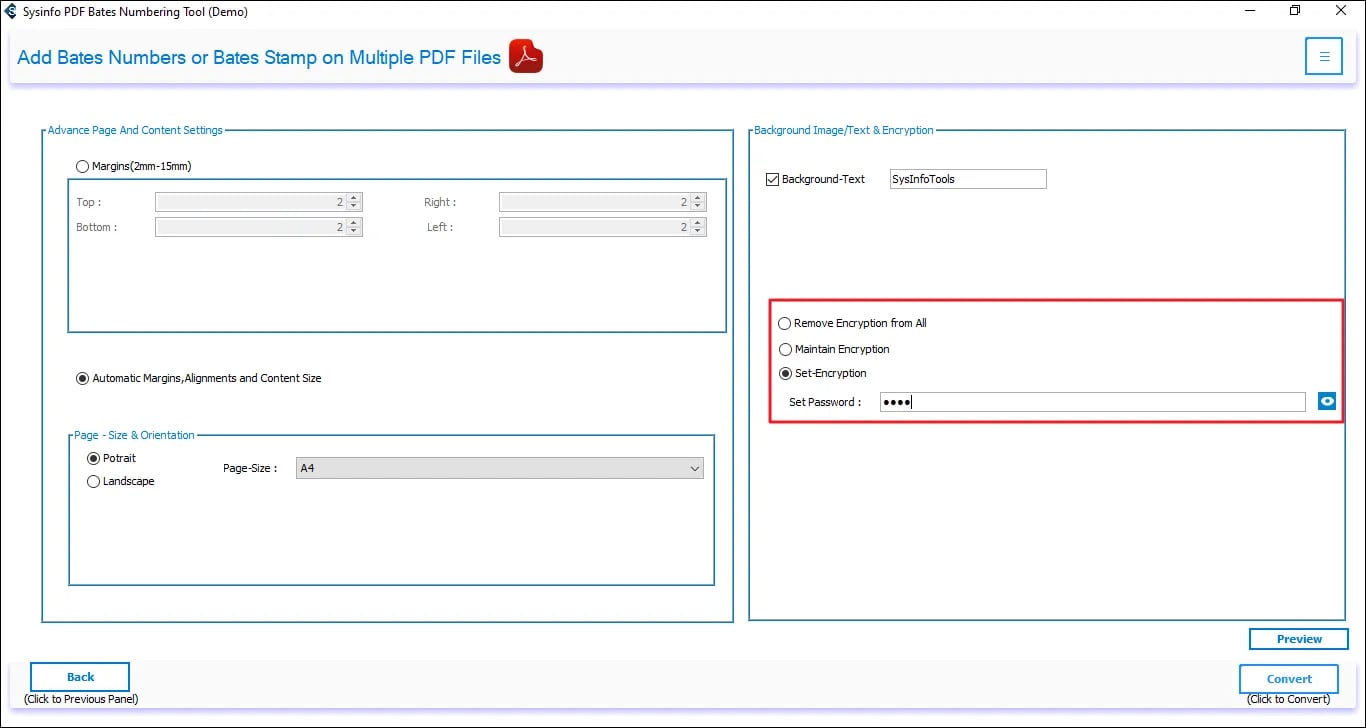1366x728 pixels.
Task: Select the Margins(2mm-15mm) radio button
Action: point(83,166)
